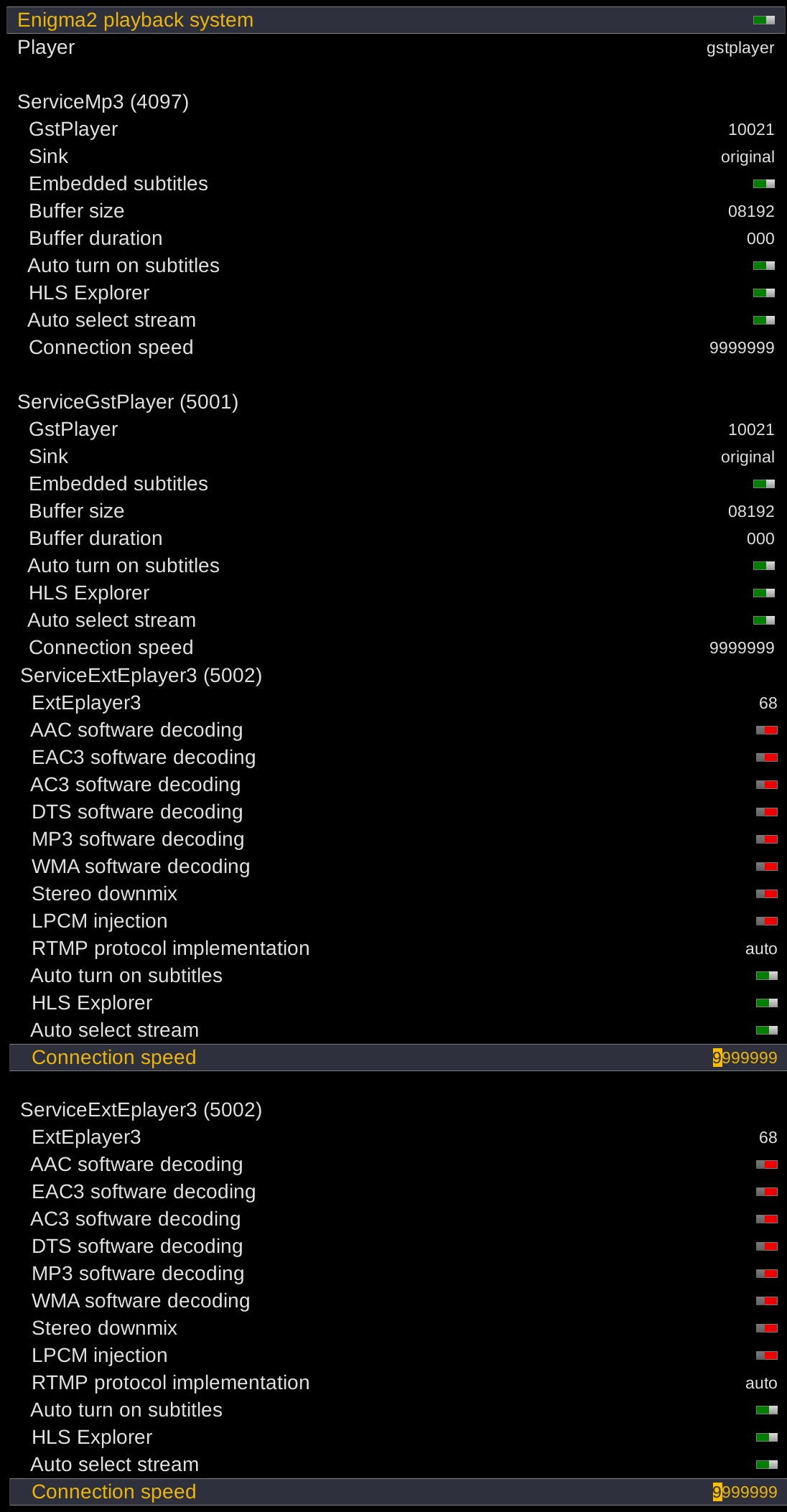
Task: Enable EAC3 software decoding in second ServiceExtEplayer3 section
Action: [x=766, y=1192]
